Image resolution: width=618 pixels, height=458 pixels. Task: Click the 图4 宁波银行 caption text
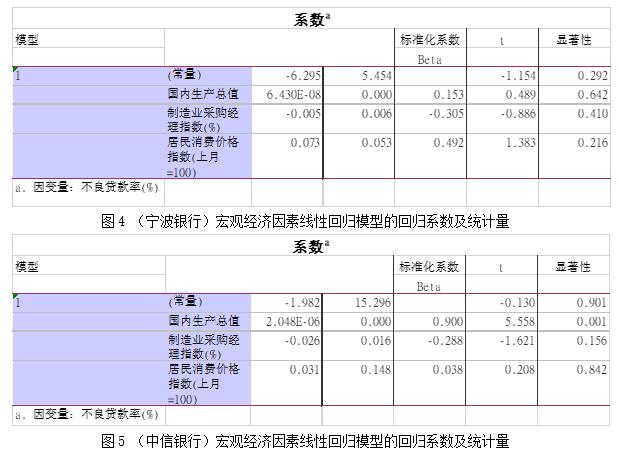point(305,222)
